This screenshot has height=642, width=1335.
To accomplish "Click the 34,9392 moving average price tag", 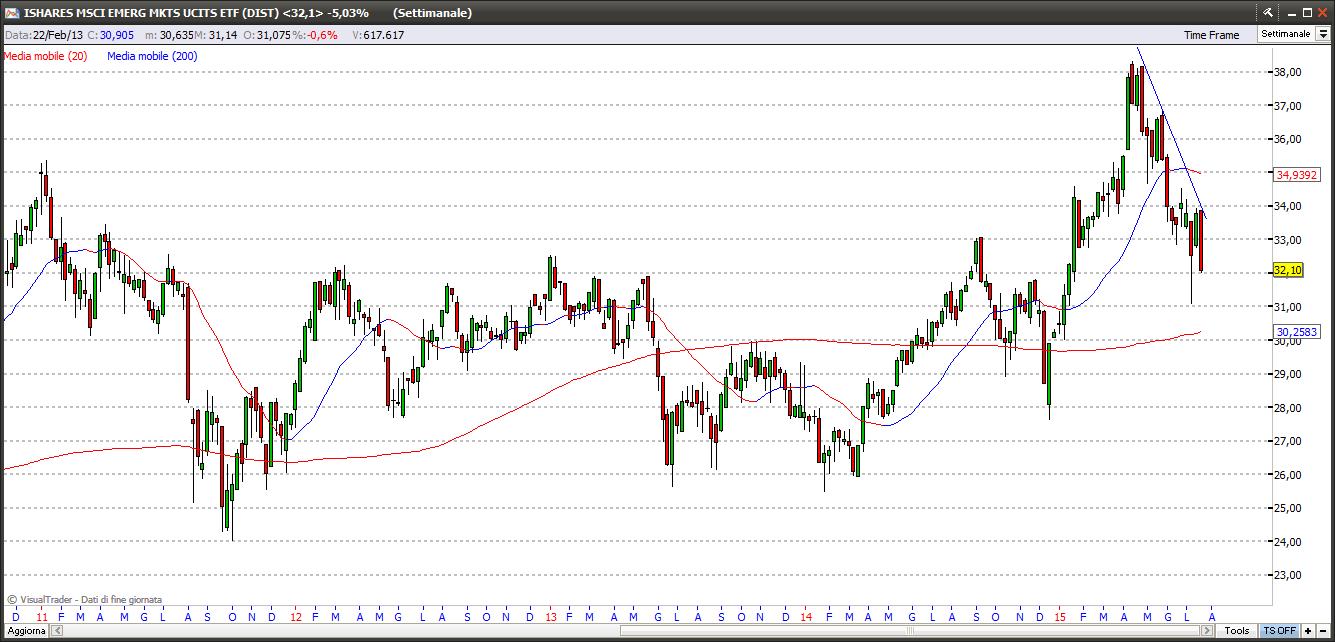I will tap(1299, 174).
